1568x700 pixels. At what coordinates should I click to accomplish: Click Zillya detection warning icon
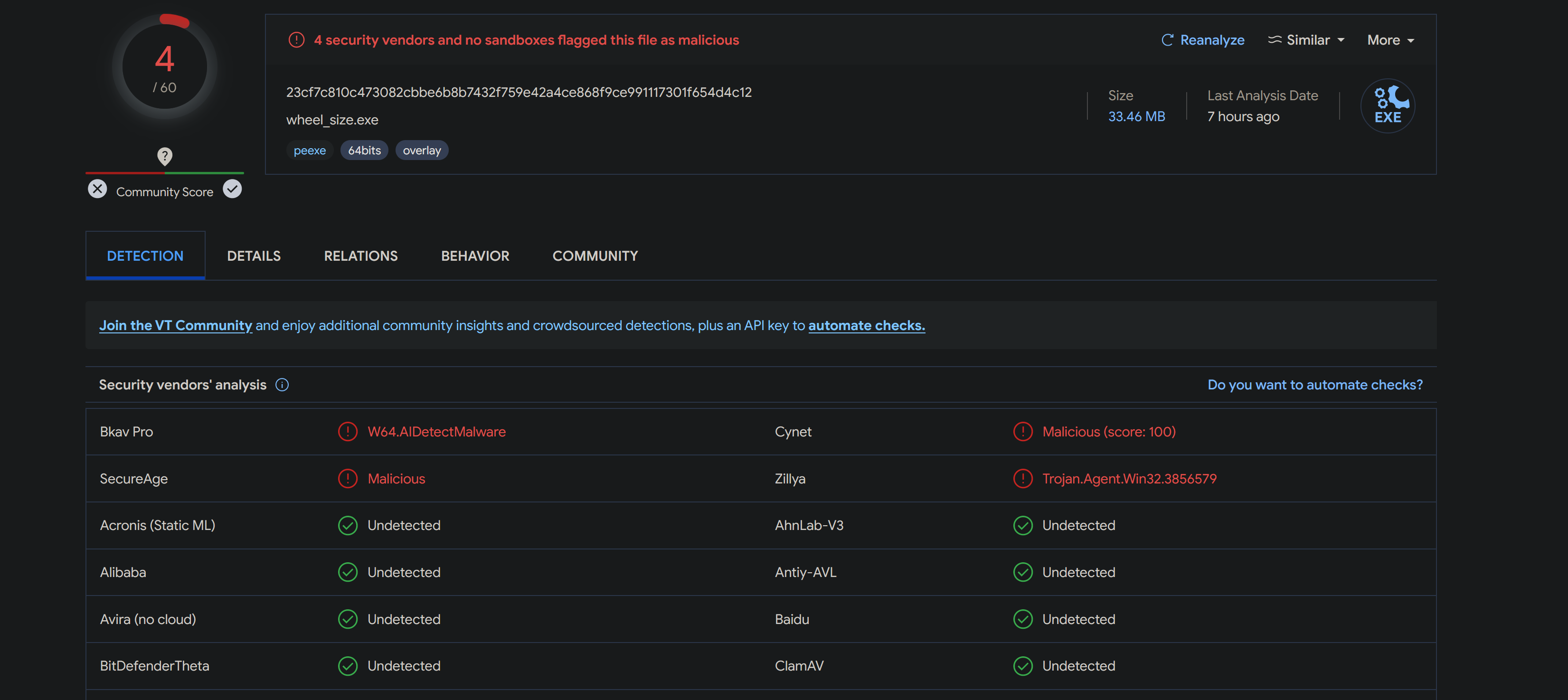[x=1022, y=478]
